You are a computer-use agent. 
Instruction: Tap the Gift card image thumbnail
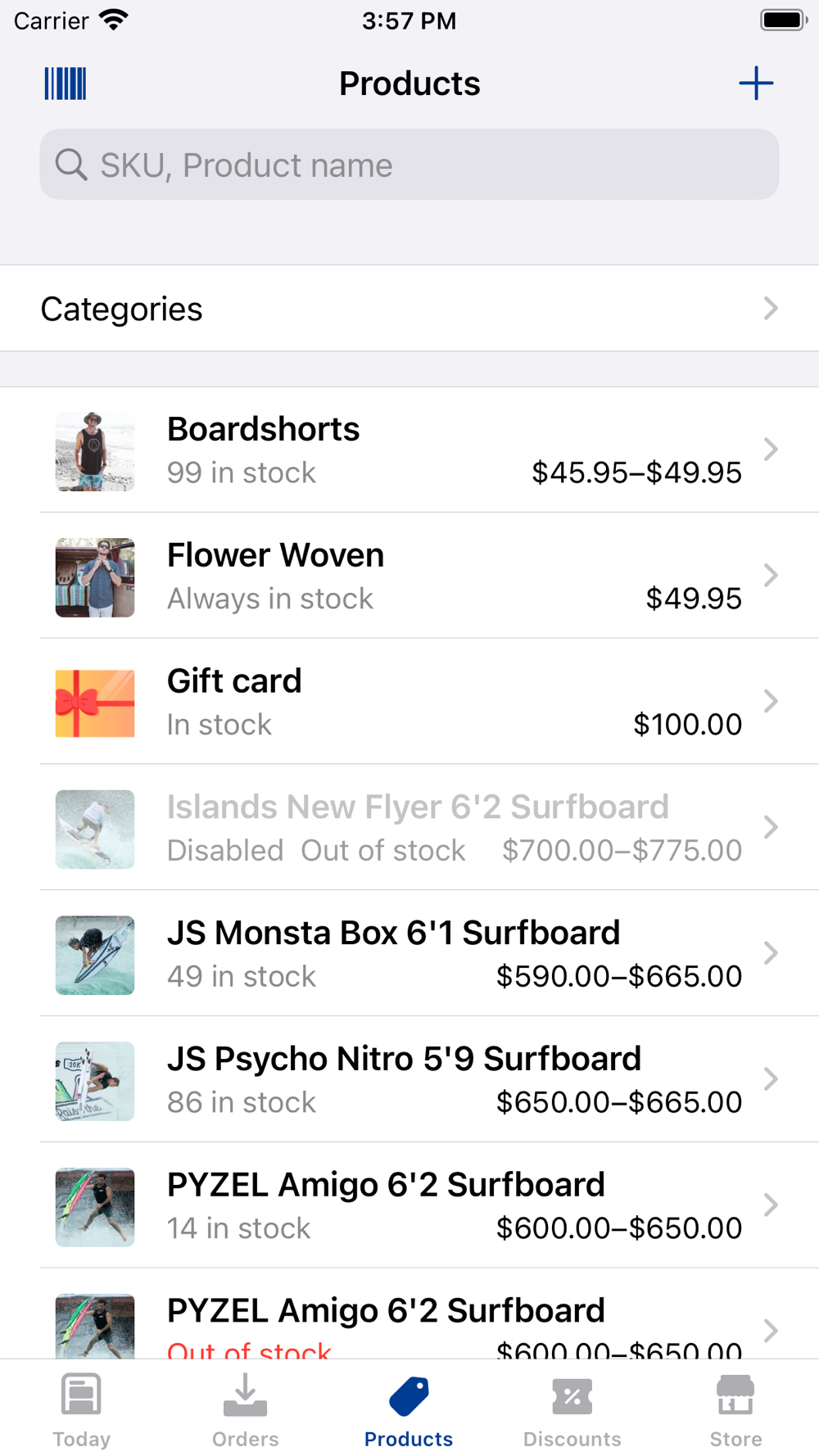(95, 703)
